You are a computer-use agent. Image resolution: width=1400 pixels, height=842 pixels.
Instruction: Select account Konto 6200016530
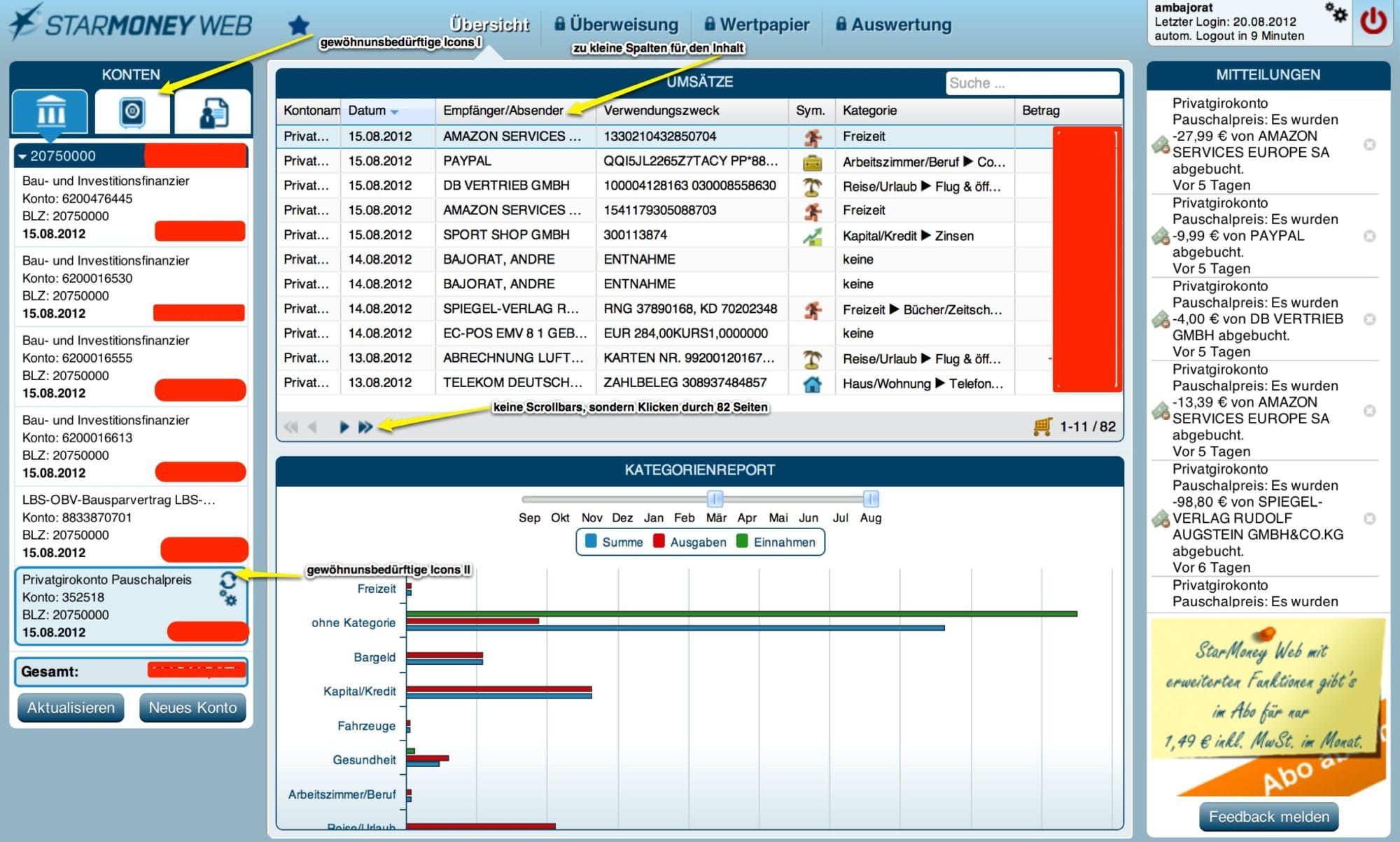pyautogui.click(x=131, y=287)
